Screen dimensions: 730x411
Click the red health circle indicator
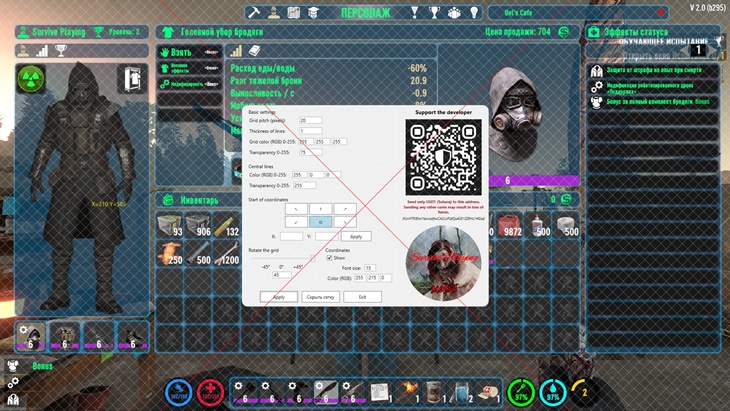210,392
